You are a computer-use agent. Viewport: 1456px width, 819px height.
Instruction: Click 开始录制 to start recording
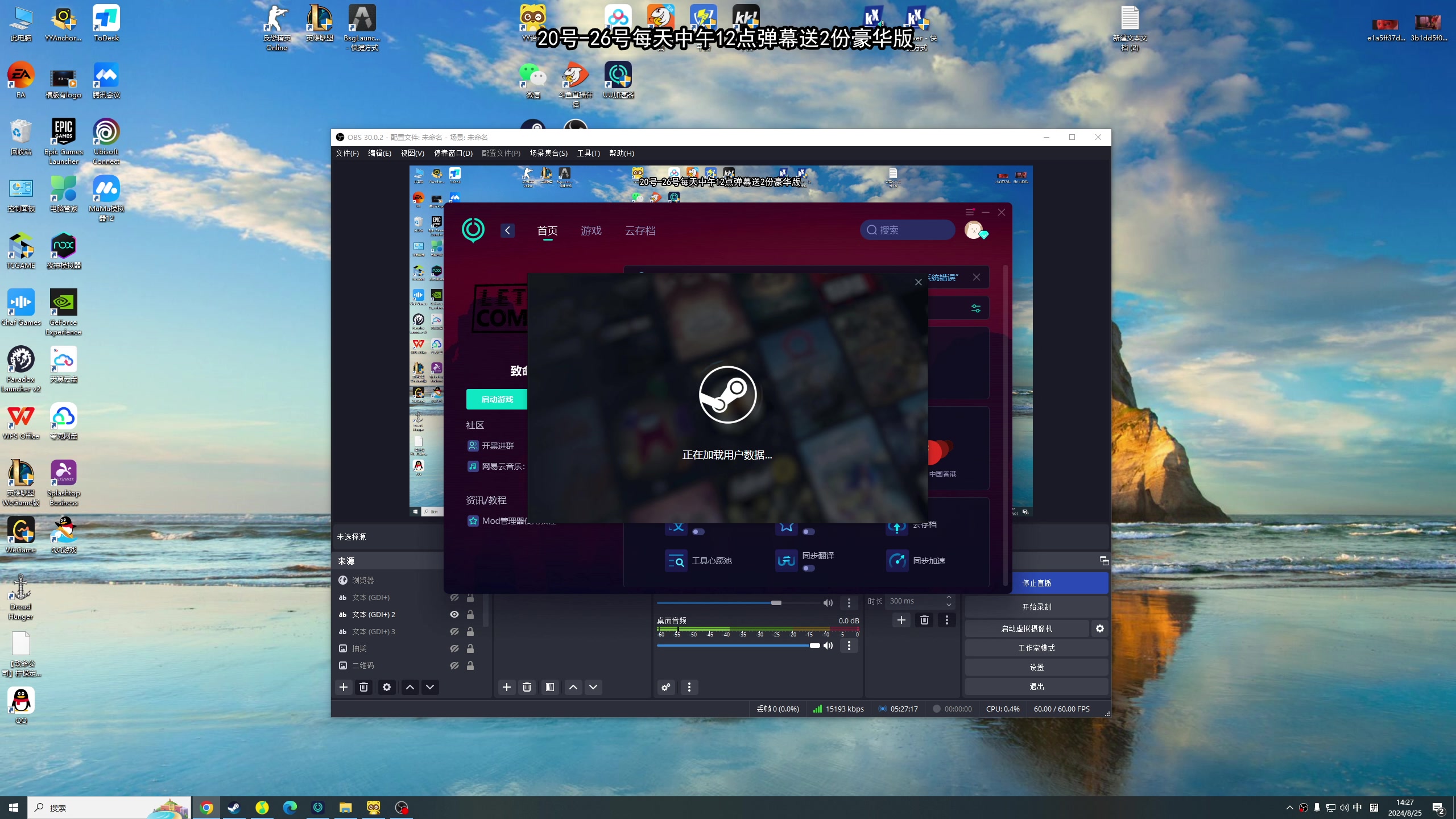click(1037, 607)
